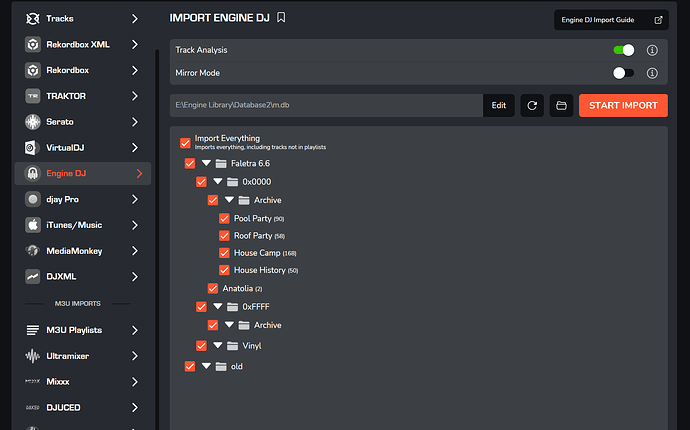Bookmark the Import Engine DJ page

tap(281, 18)
